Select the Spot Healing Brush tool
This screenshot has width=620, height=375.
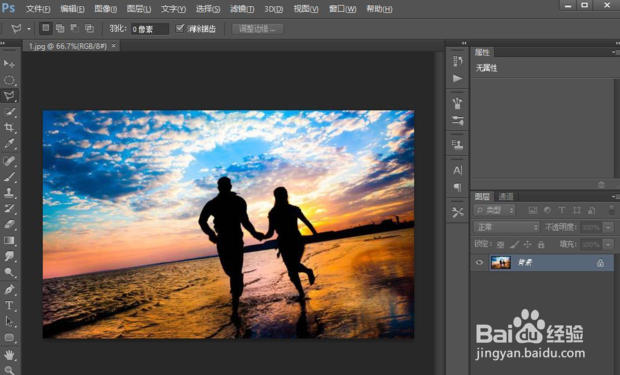9,161
